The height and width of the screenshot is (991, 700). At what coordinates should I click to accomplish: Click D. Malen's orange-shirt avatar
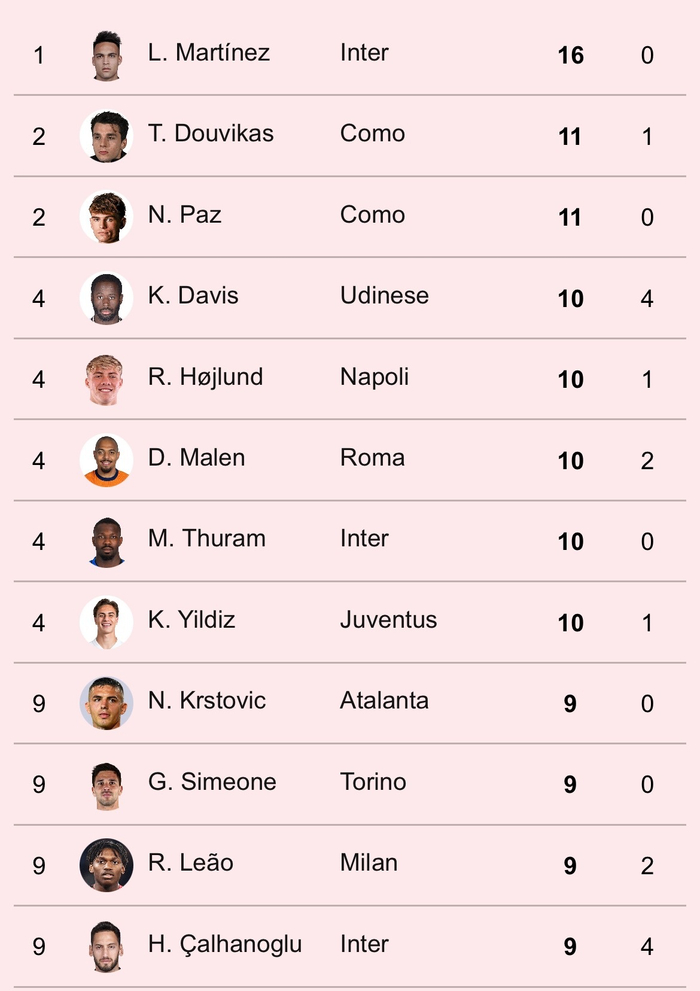106,460
